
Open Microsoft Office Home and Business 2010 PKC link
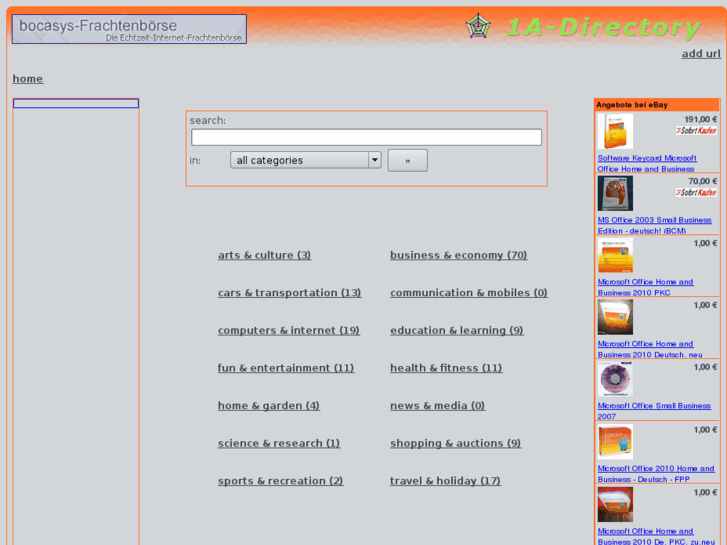(645, 287)
